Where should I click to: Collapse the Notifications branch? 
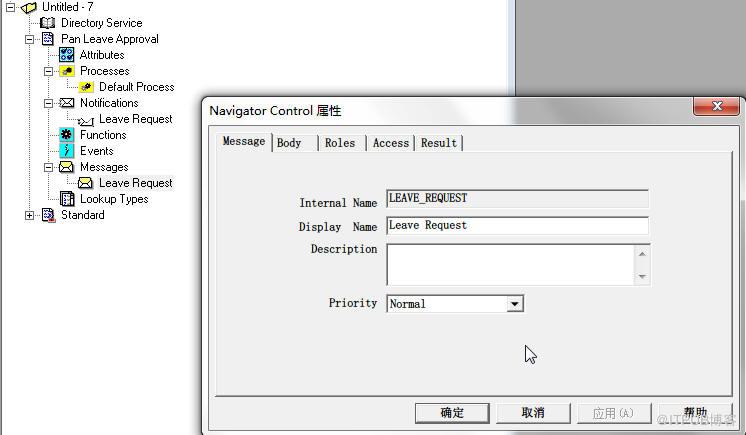pos(49,103)
